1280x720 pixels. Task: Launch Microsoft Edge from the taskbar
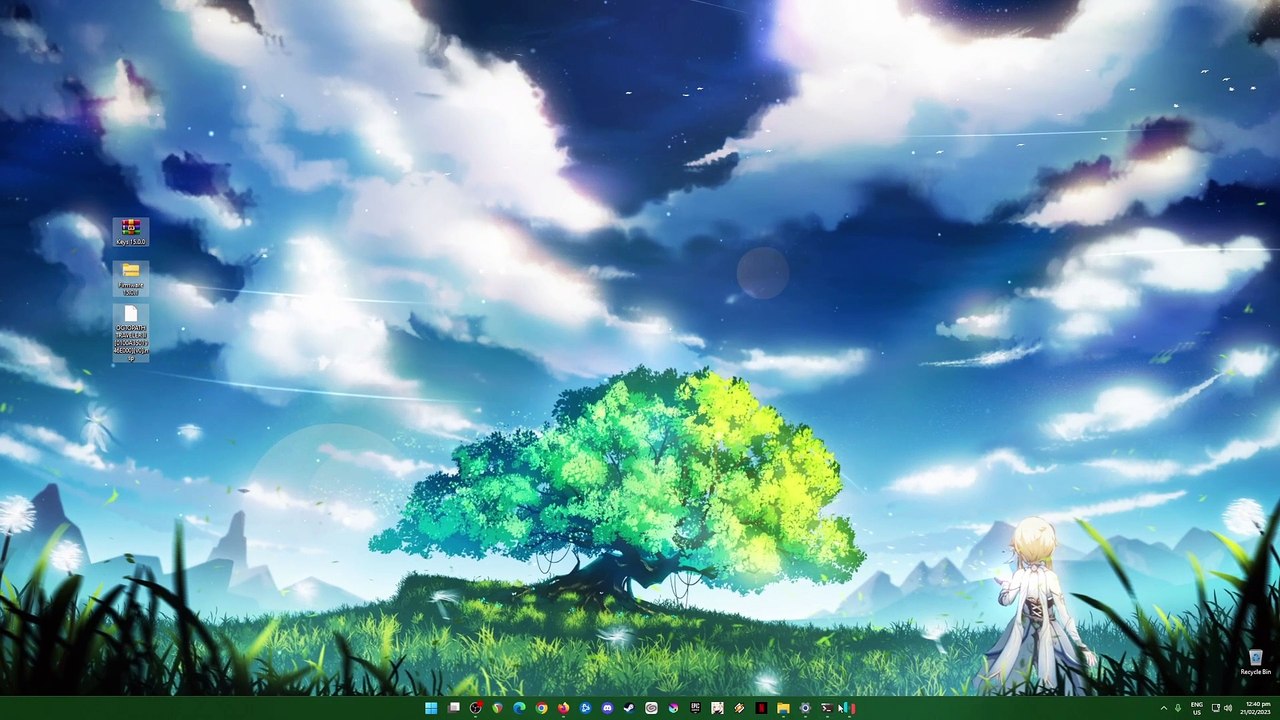[519, 708]
